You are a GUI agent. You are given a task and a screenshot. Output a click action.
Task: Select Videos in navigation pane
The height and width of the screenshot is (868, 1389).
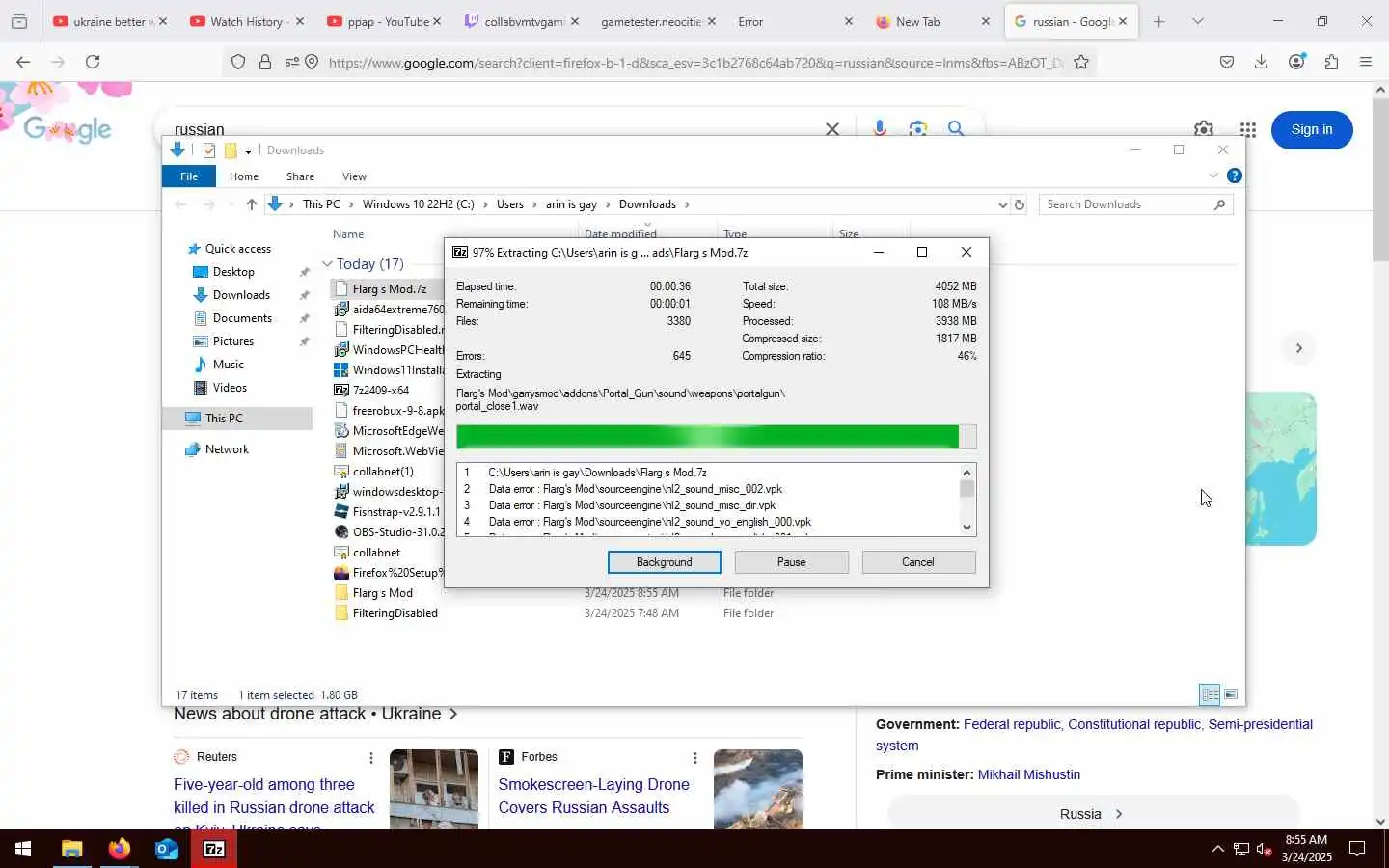point(230,388)
